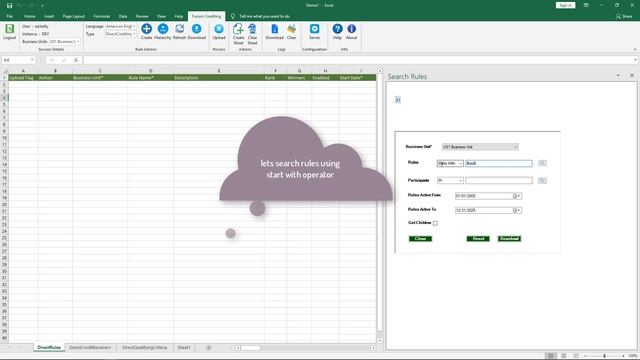Click the search icon next to Participants field
Viewport: 640px width, 360px height.
tap(542, 180)
